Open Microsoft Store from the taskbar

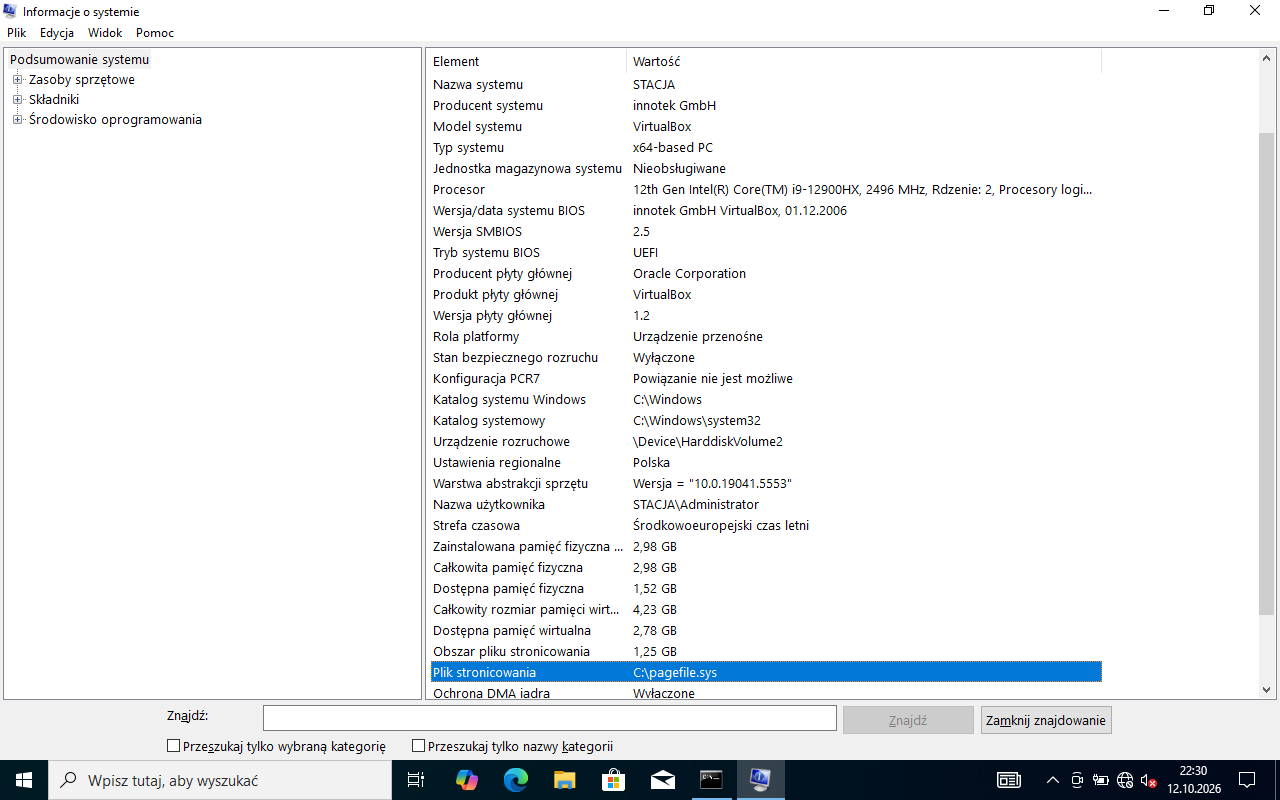click(613, 780)
